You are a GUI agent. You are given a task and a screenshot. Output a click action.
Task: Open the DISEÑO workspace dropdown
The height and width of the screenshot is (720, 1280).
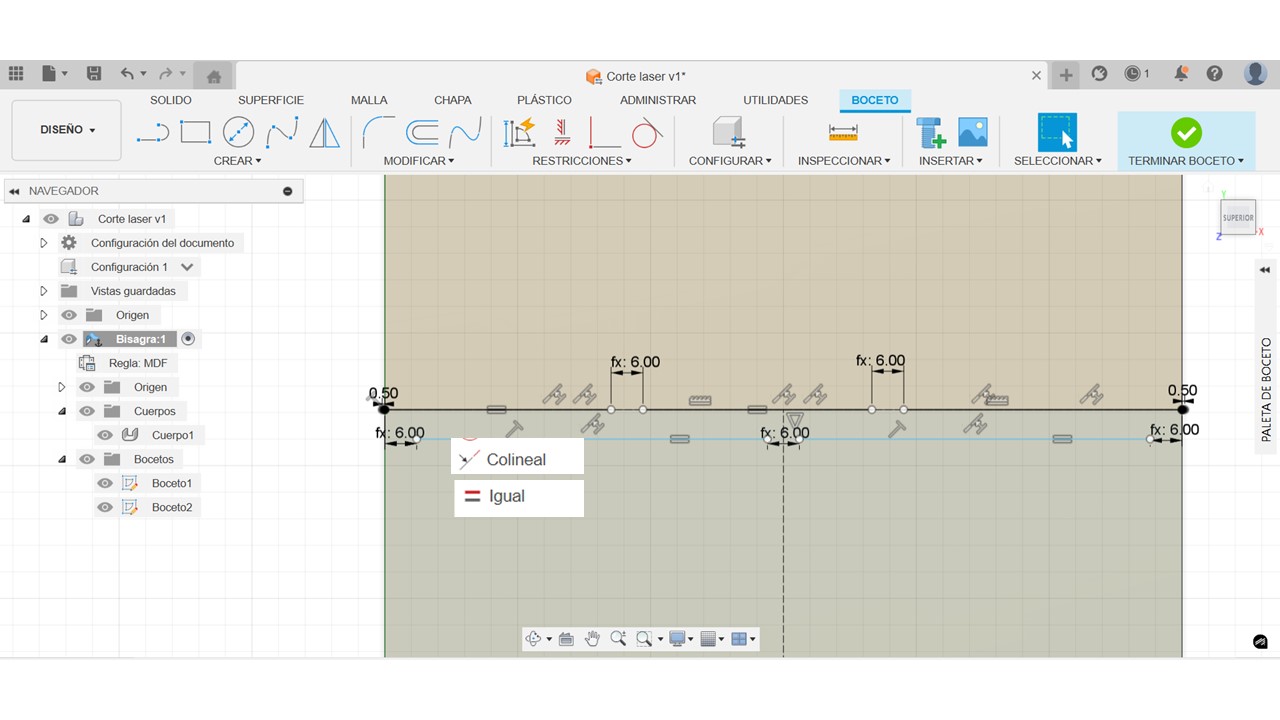[x=67, y=130]
